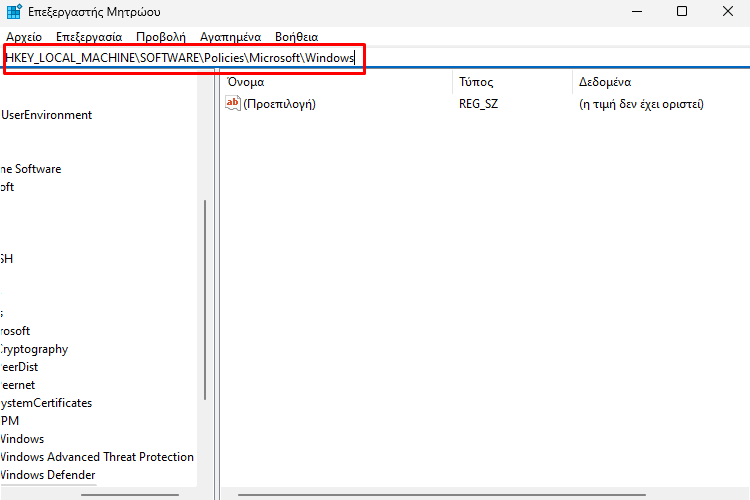Image resolution: width=750 pixels, height=500 pixels.
Task: Open the Αρχείο menu
Action: tap(24, 37)
